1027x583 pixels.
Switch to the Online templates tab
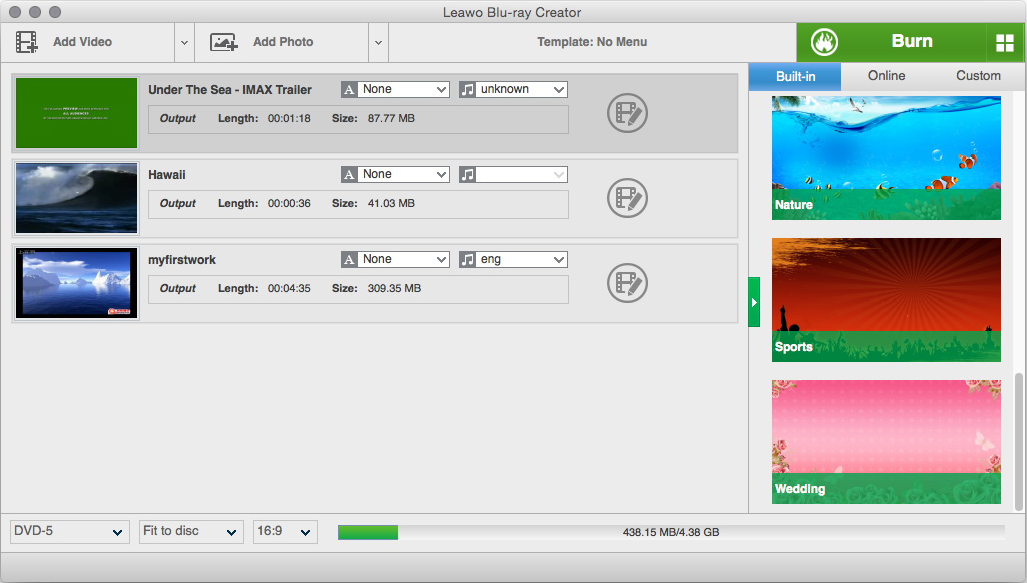coord(886,76)
